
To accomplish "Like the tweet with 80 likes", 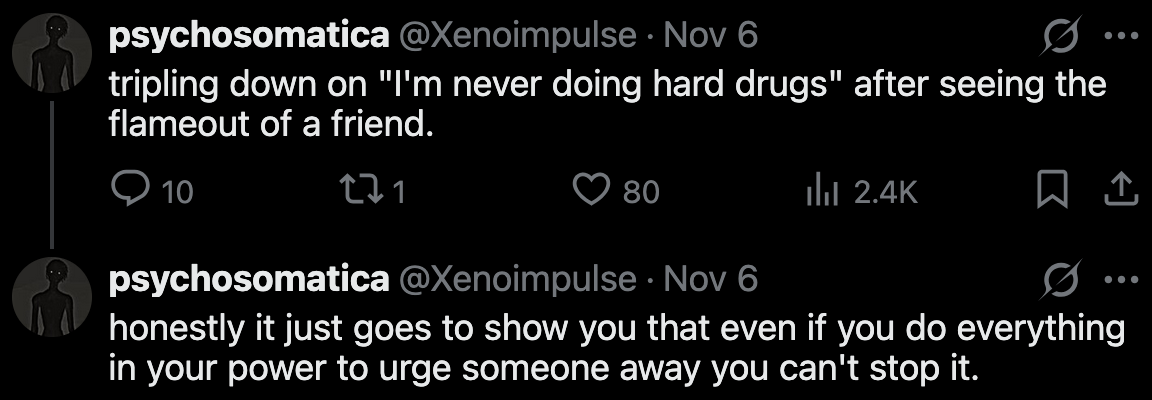I will (597, 190).
